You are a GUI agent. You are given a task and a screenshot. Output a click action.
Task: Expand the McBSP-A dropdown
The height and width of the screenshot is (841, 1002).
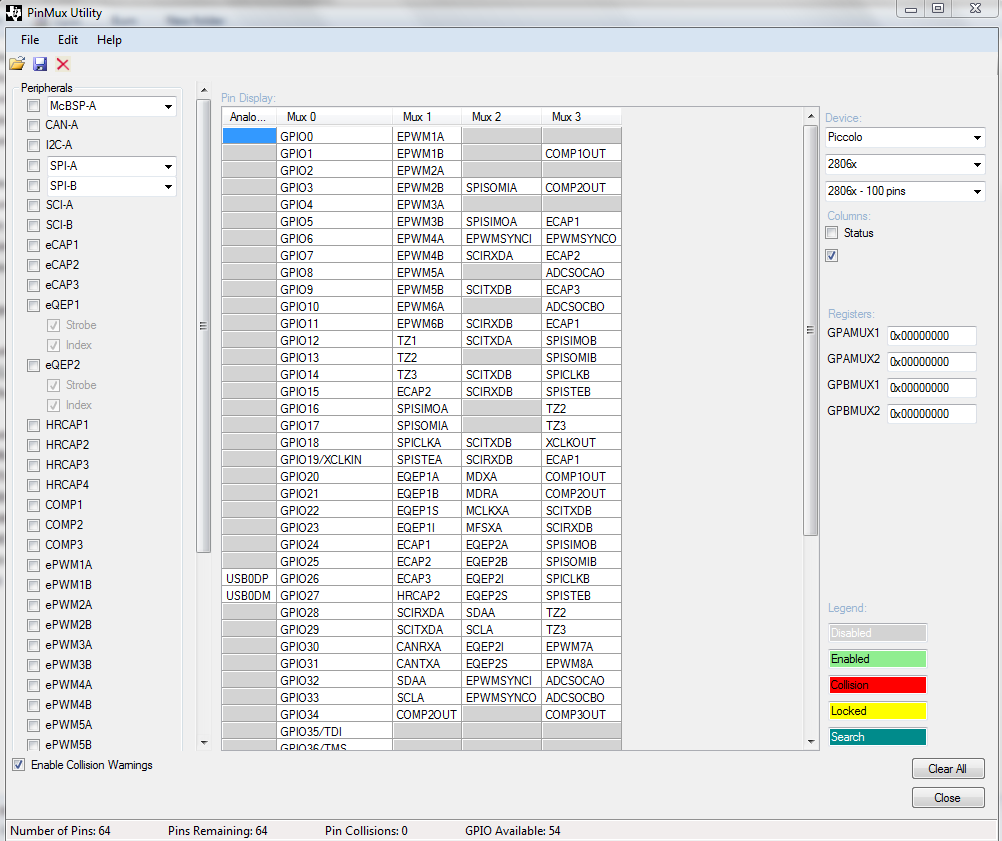[167, 106]
